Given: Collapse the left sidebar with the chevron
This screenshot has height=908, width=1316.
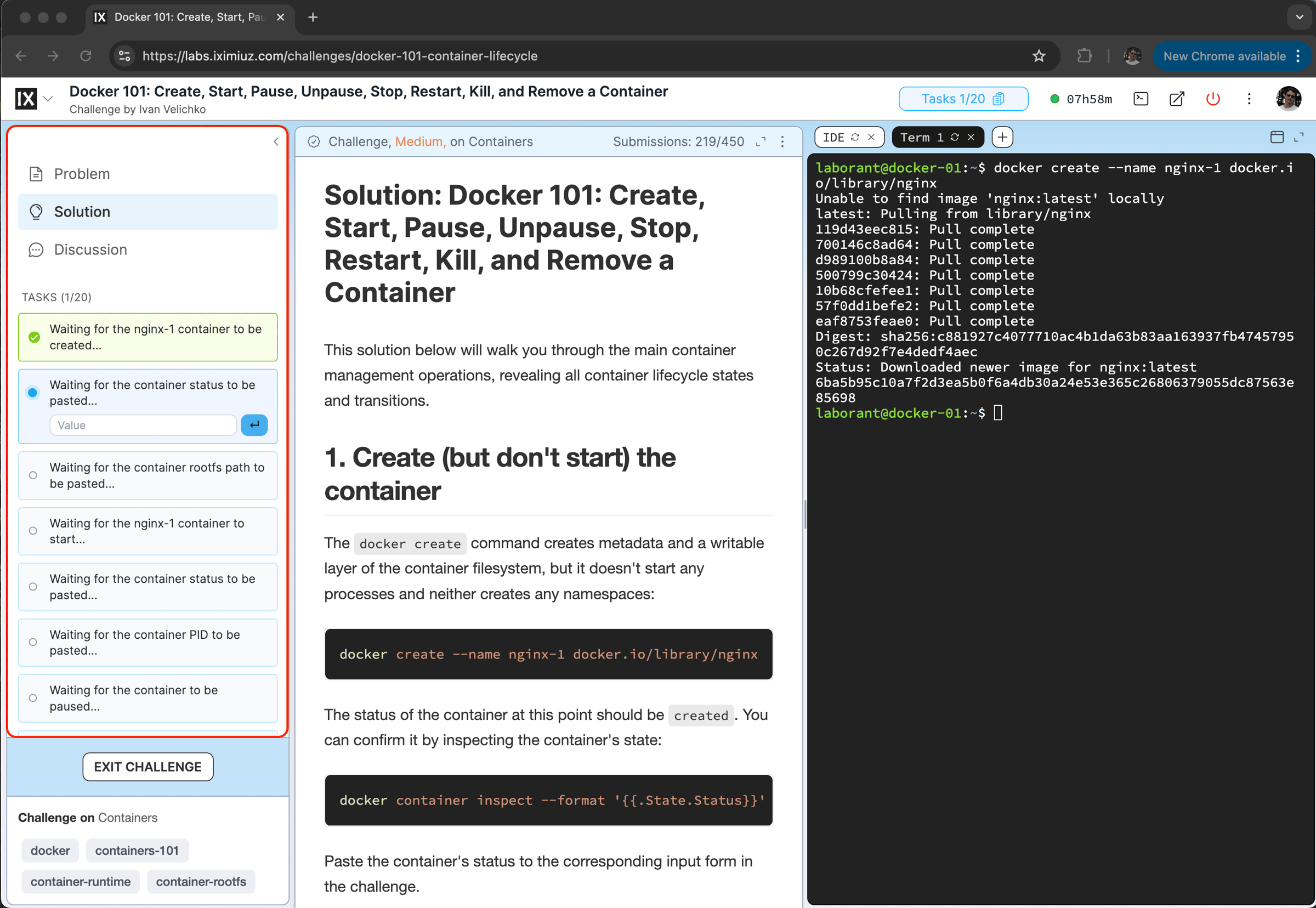Looking at the screenshot, I should (276, 141).
